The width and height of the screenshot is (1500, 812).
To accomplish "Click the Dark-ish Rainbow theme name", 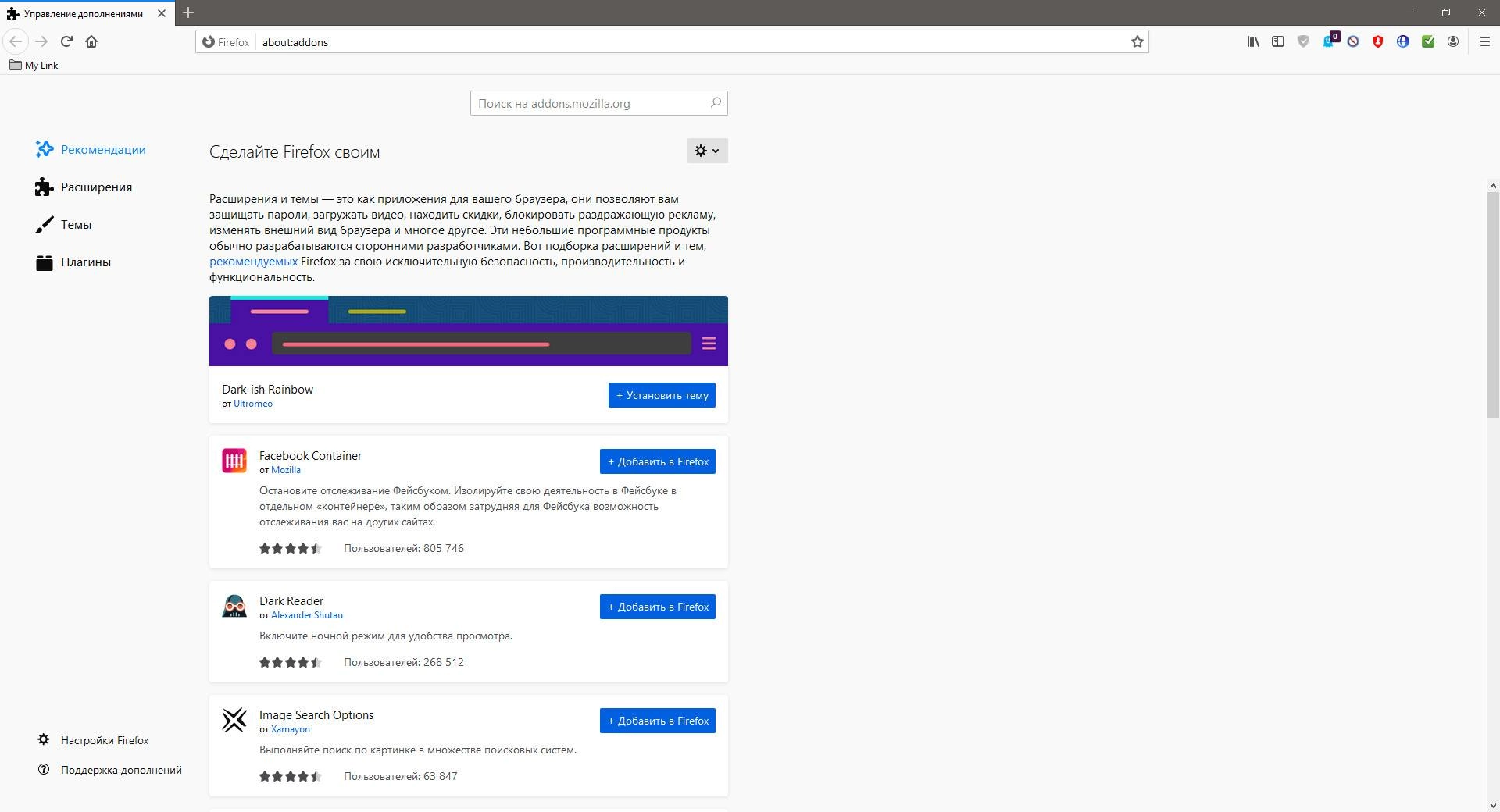I will coord(267,390).
